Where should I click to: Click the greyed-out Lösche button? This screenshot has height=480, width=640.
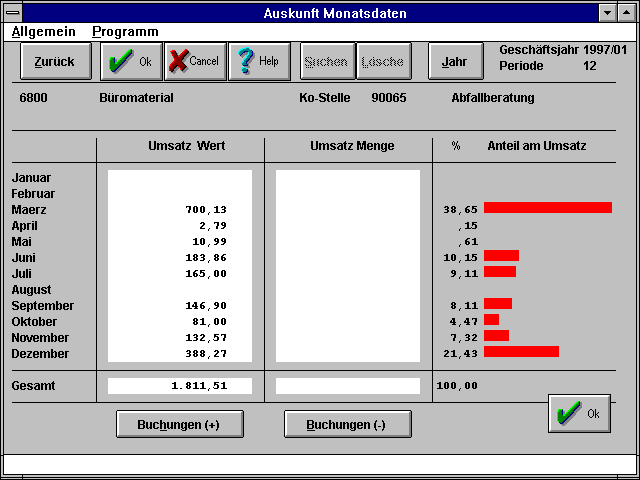[383, 61]
